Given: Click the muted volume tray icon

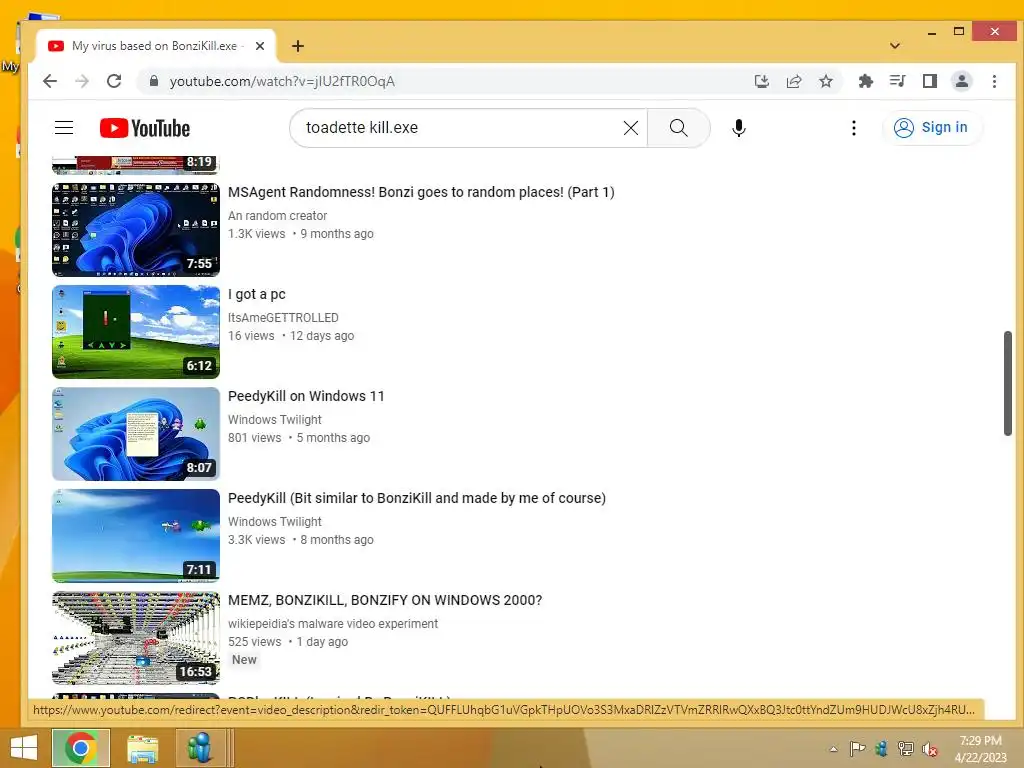Looking at the screenshot, I should click(929, 749).
